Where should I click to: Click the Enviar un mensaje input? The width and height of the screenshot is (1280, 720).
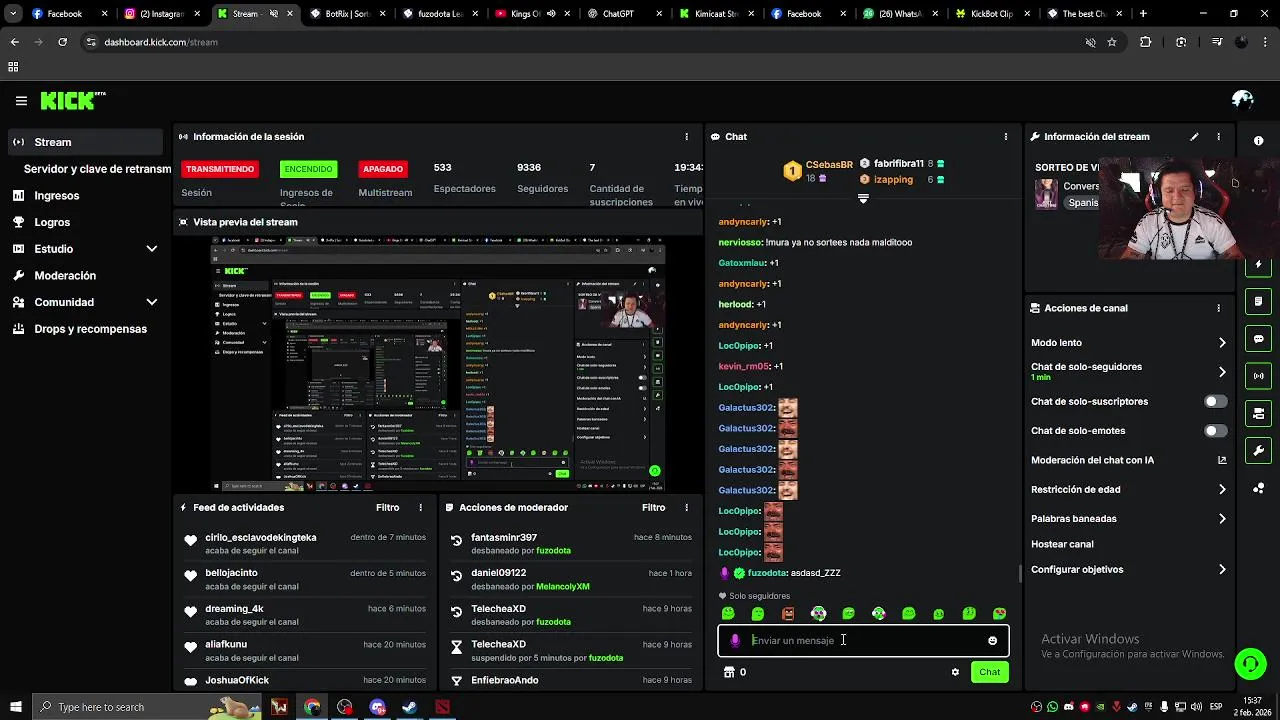point(863,641)
